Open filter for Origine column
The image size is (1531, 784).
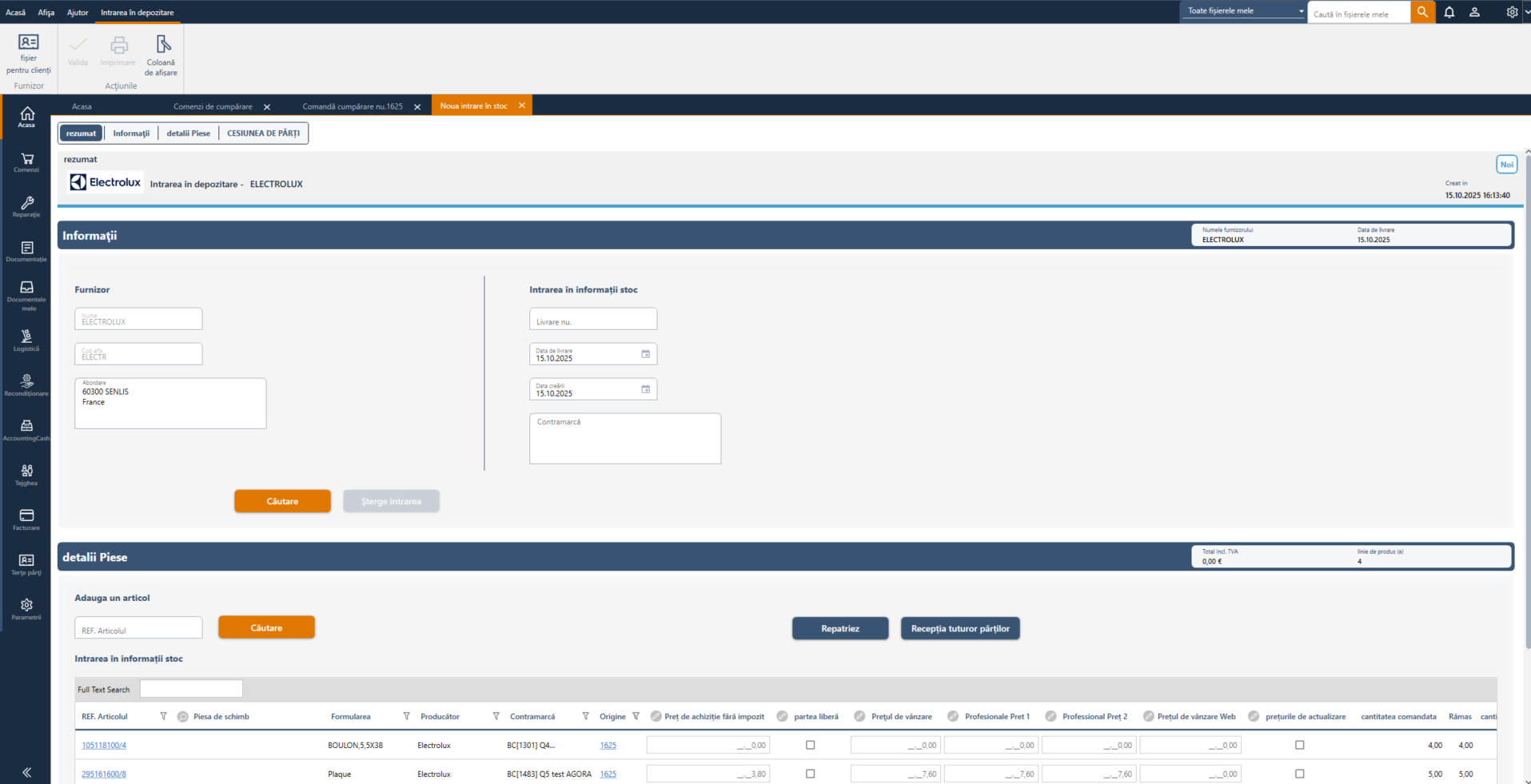pos(636,716)
